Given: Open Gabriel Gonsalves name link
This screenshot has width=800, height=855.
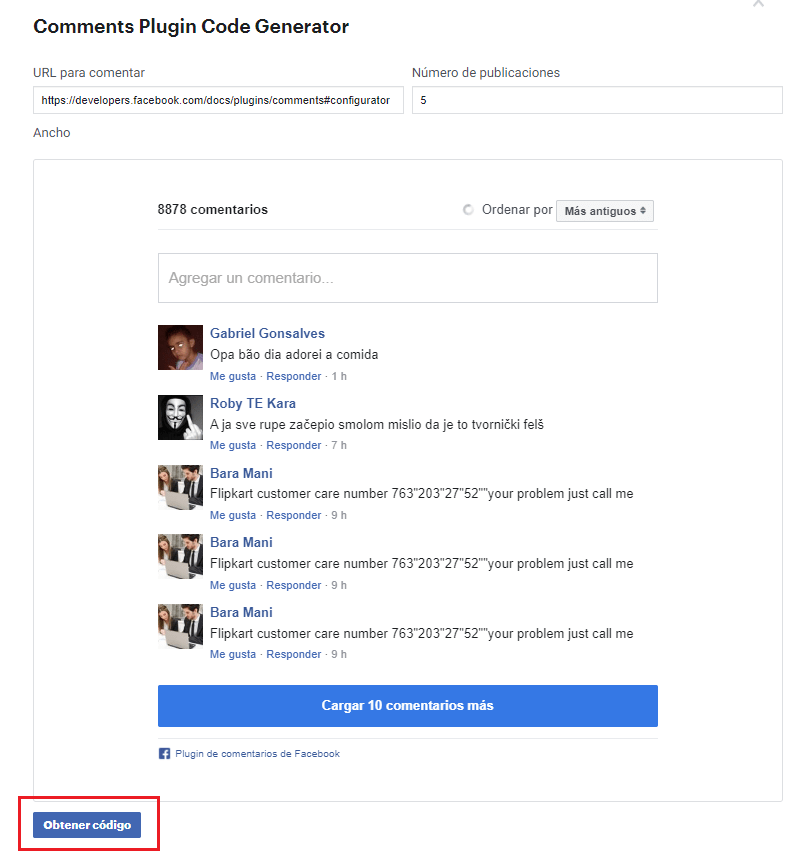Looking at the screenshot, I should [x=267, y=333].
